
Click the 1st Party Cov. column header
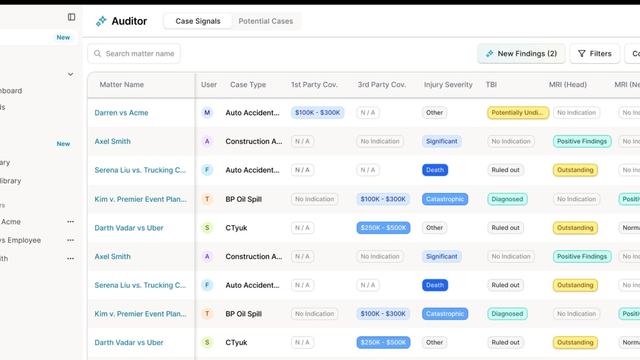(x=314, y=84)
